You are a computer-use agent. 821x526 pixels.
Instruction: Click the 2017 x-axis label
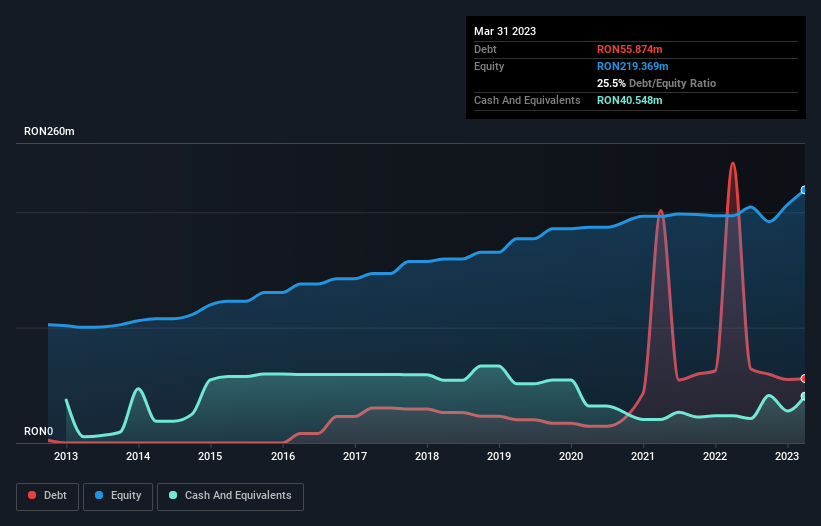click(x=355, y=456)
